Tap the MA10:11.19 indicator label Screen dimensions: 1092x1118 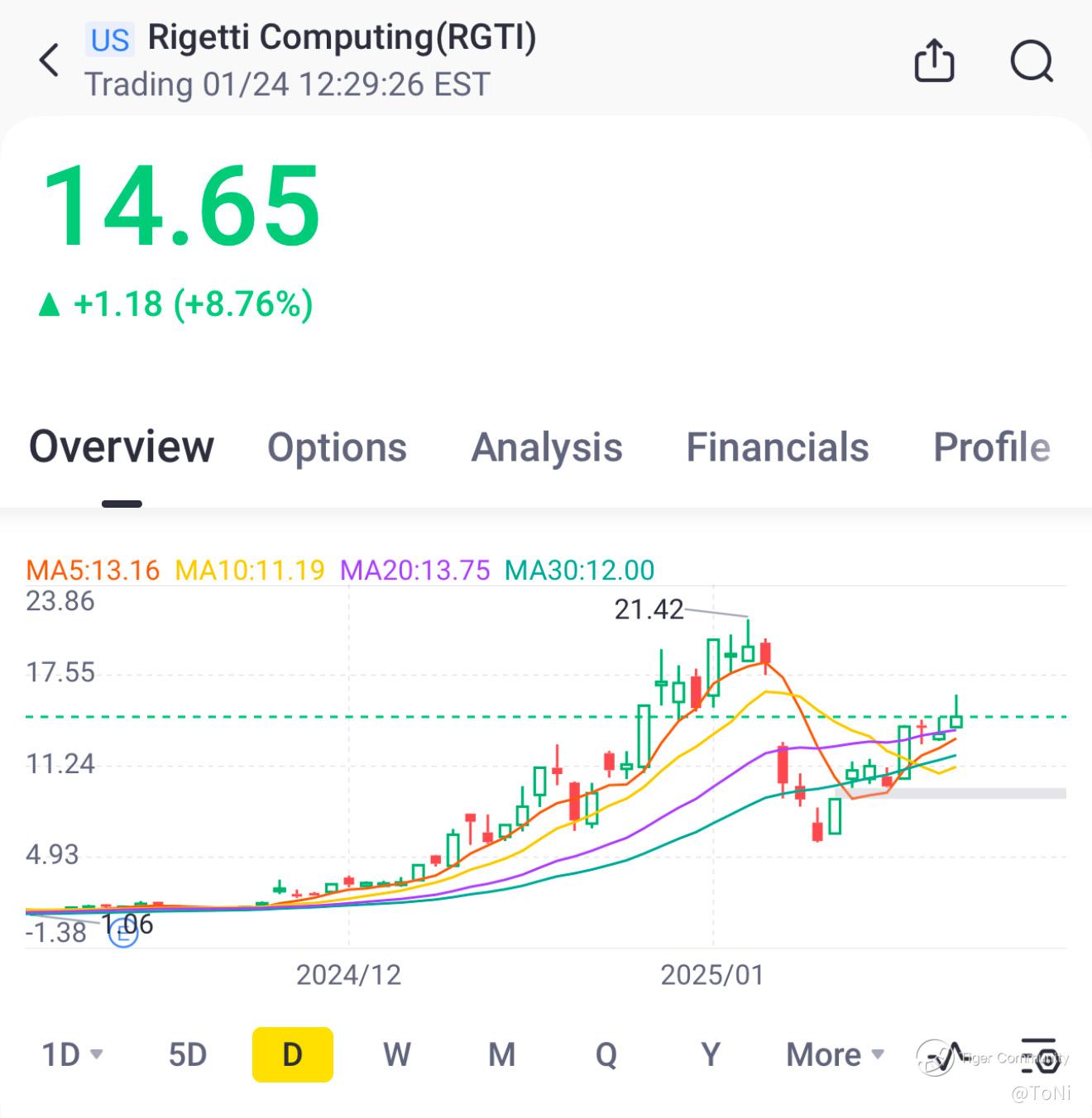[x=250, y=570]
